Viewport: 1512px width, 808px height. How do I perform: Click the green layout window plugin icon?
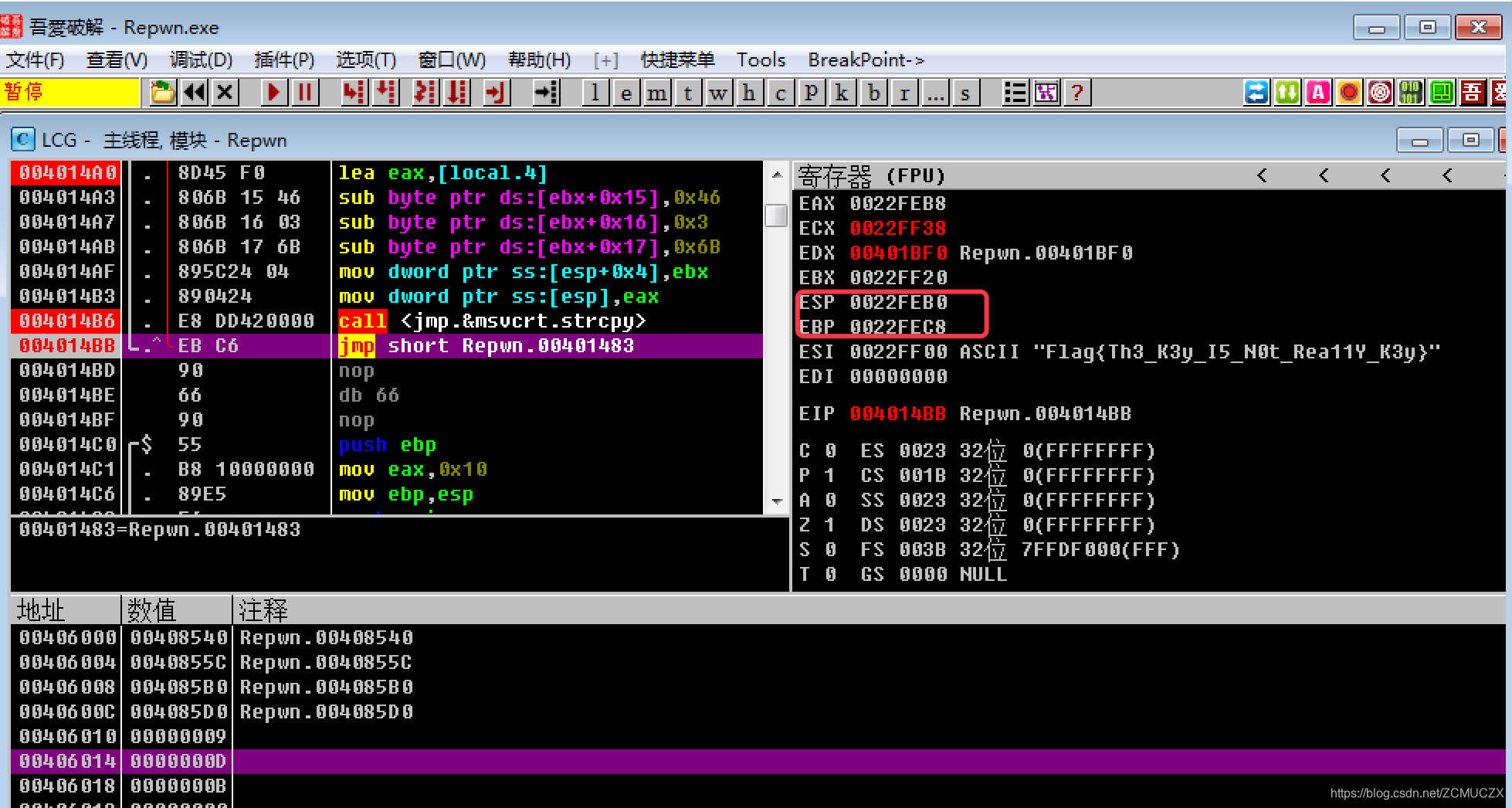(x=1442, y=93)
